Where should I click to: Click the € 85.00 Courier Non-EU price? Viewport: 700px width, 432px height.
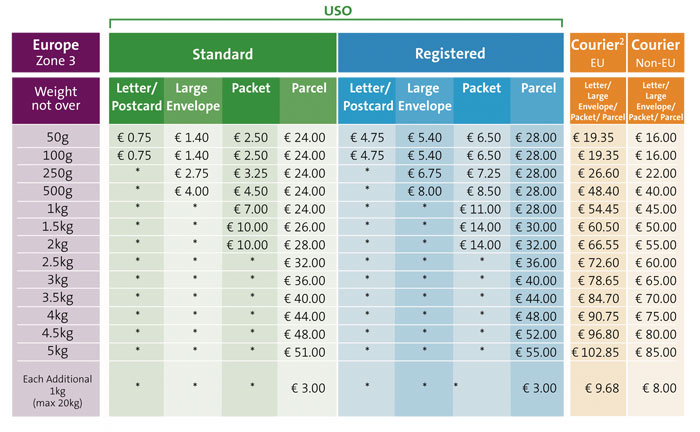pos(655,352)
